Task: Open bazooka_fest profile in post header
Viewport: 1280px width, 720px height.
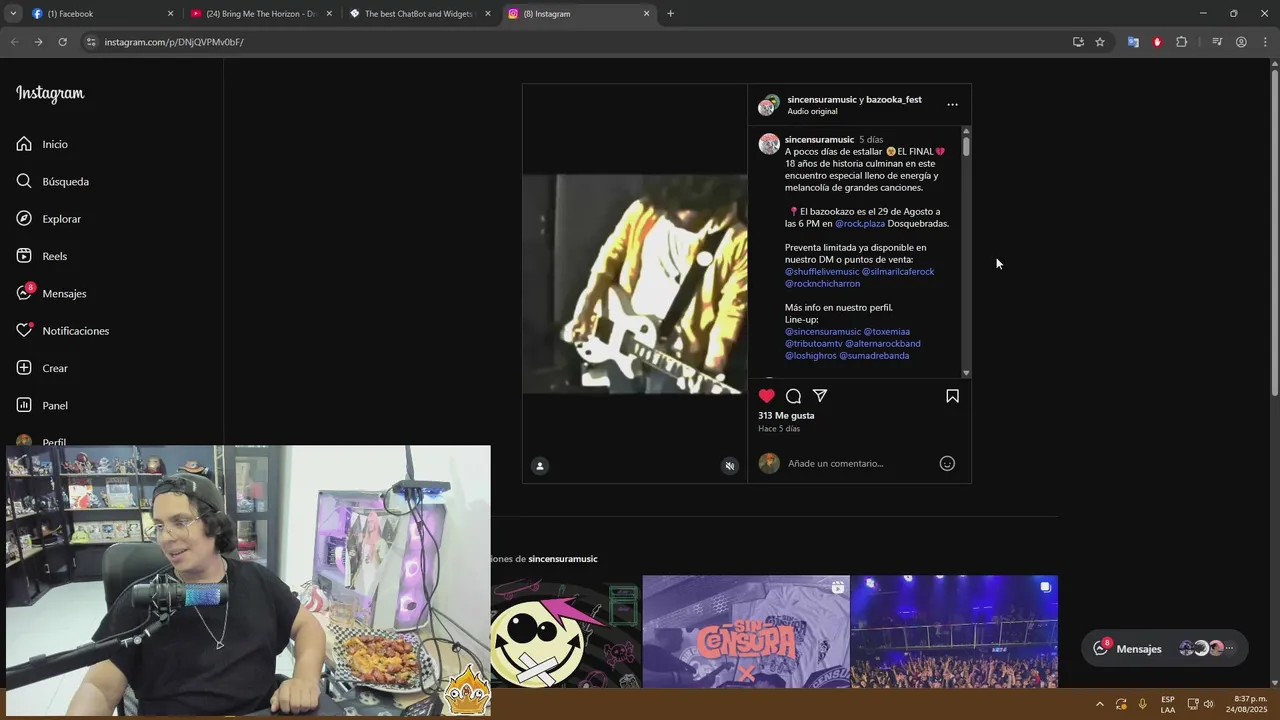Action: point(894,100)
